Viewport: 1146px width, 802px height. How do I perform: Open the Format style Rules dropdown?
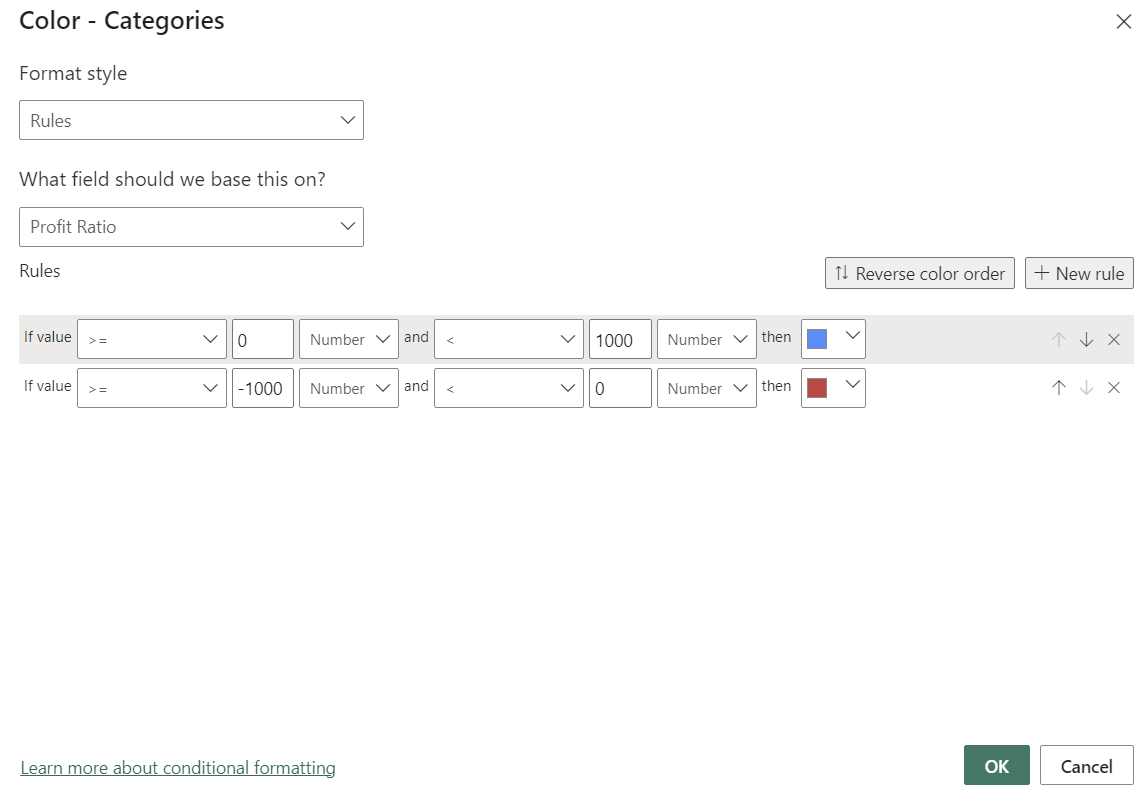(191, 120)
